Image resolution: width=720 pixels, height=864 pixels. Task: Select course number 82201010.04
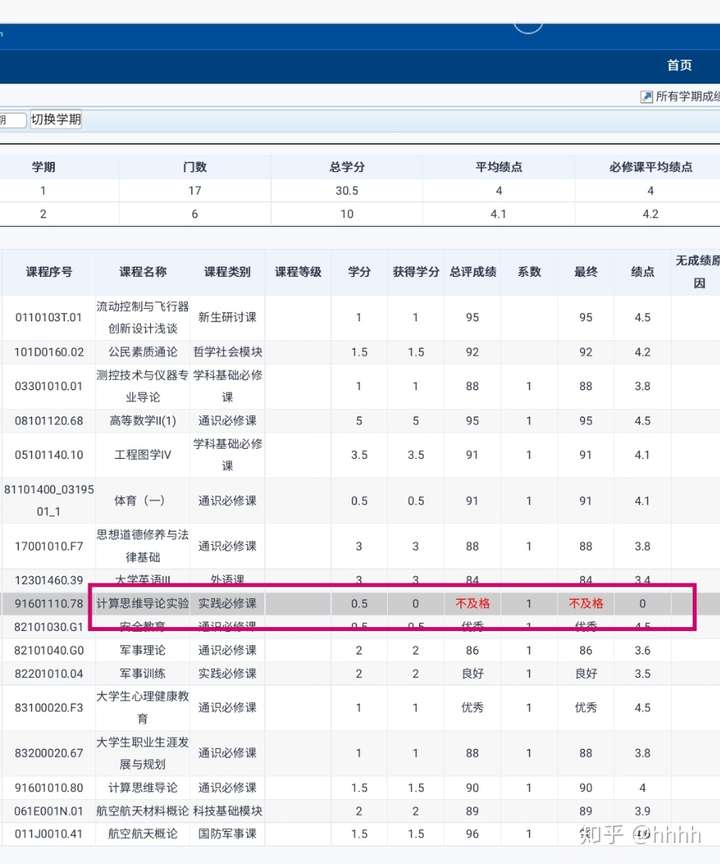[48, 673]
